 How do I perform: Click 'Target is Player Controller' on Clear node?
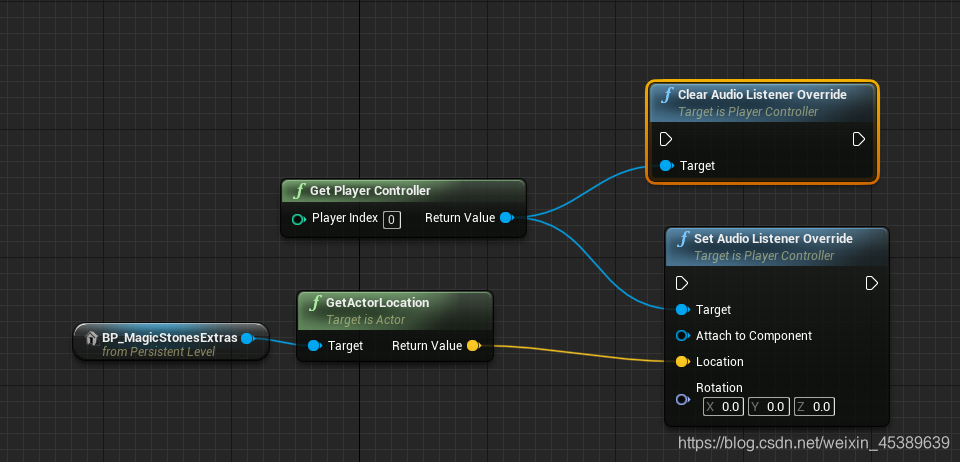(748, 112)
